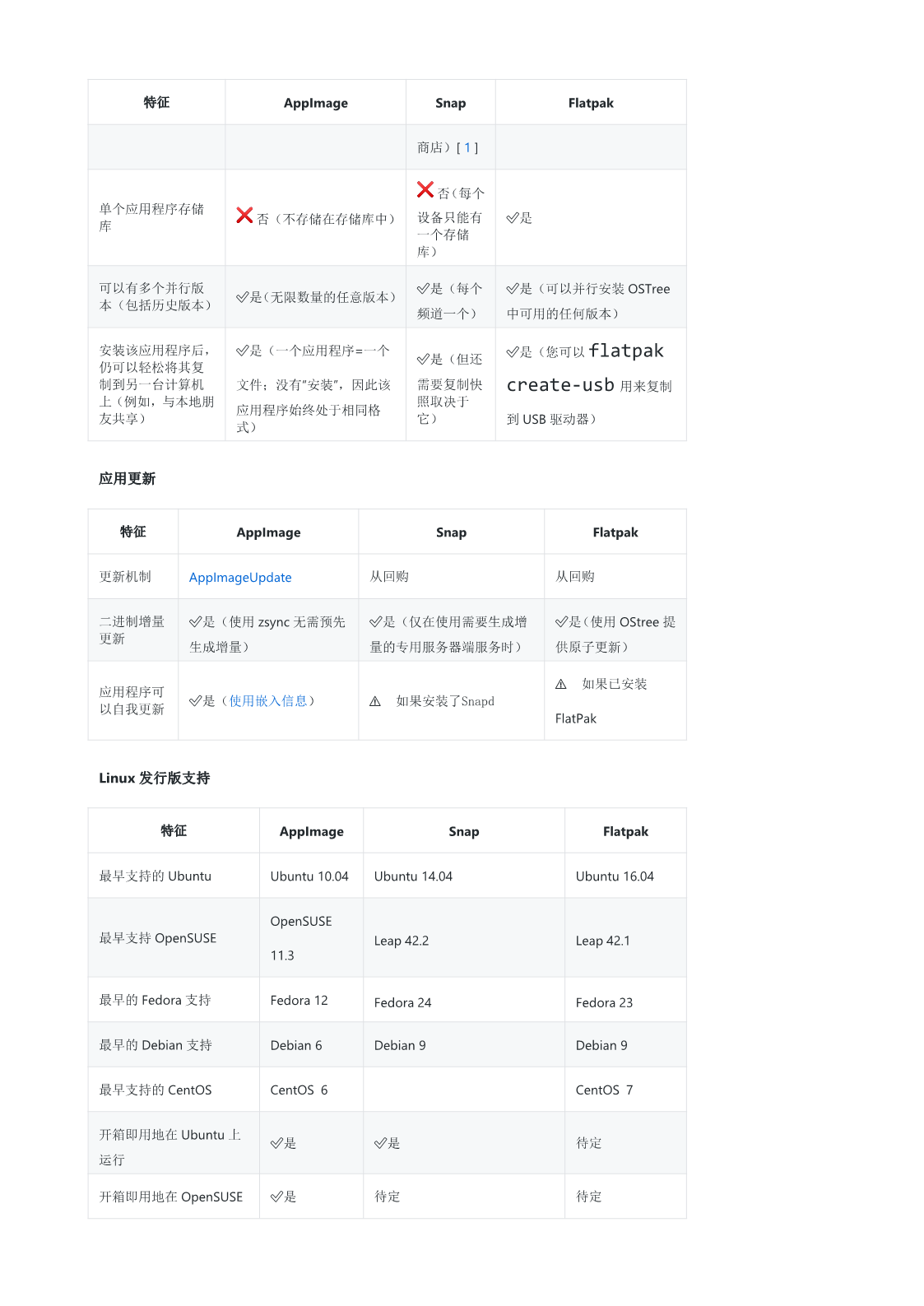Click the 应用程序可以自我更新 row label
924x1306 pixels.
coord(132,701)
